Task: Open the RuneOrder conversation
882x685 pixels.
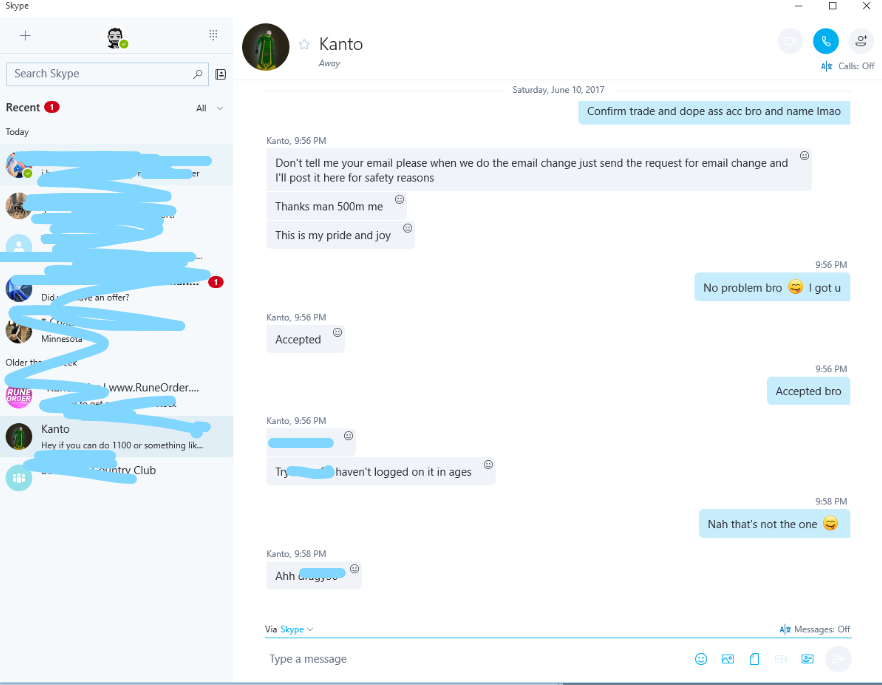Action: pyautogui.click(x=116, y=396)
